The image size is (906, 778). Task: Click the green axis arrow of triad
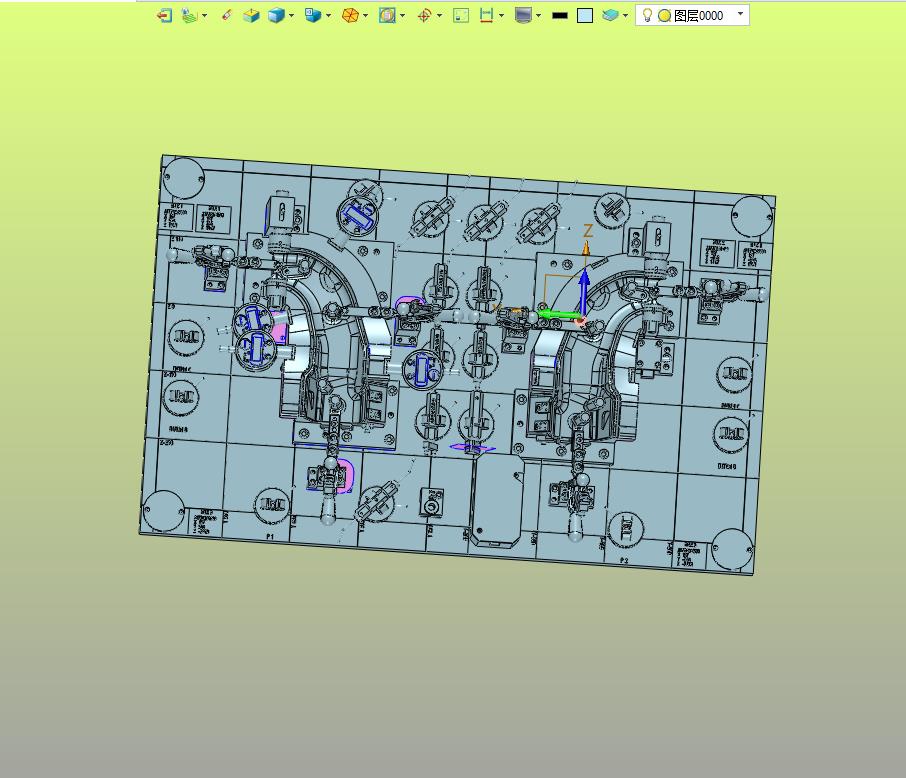(x=559, y=314)
